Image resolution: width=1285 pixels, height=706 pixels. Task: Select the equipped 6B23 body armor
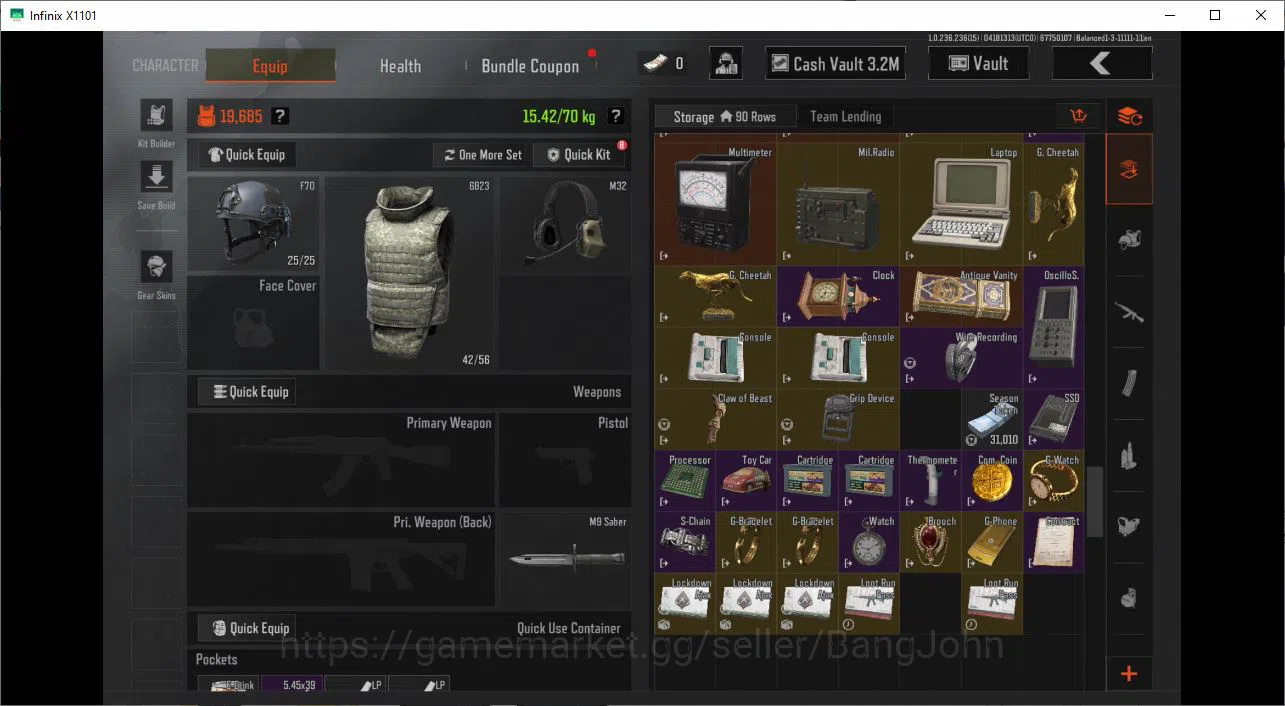[x=410, y=273]
